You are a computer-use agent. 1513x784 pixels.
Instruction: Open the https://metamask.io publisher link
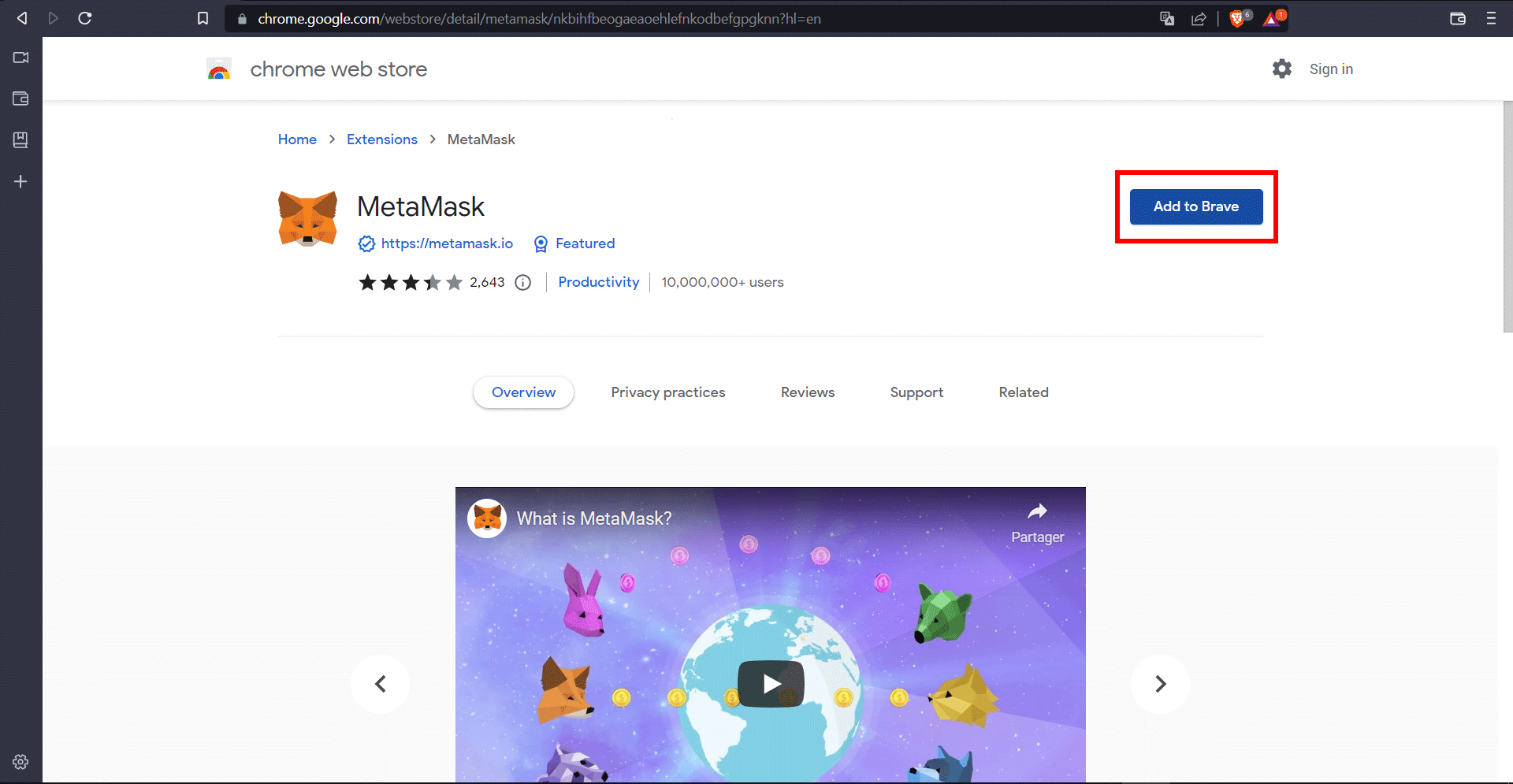point(447,243)
